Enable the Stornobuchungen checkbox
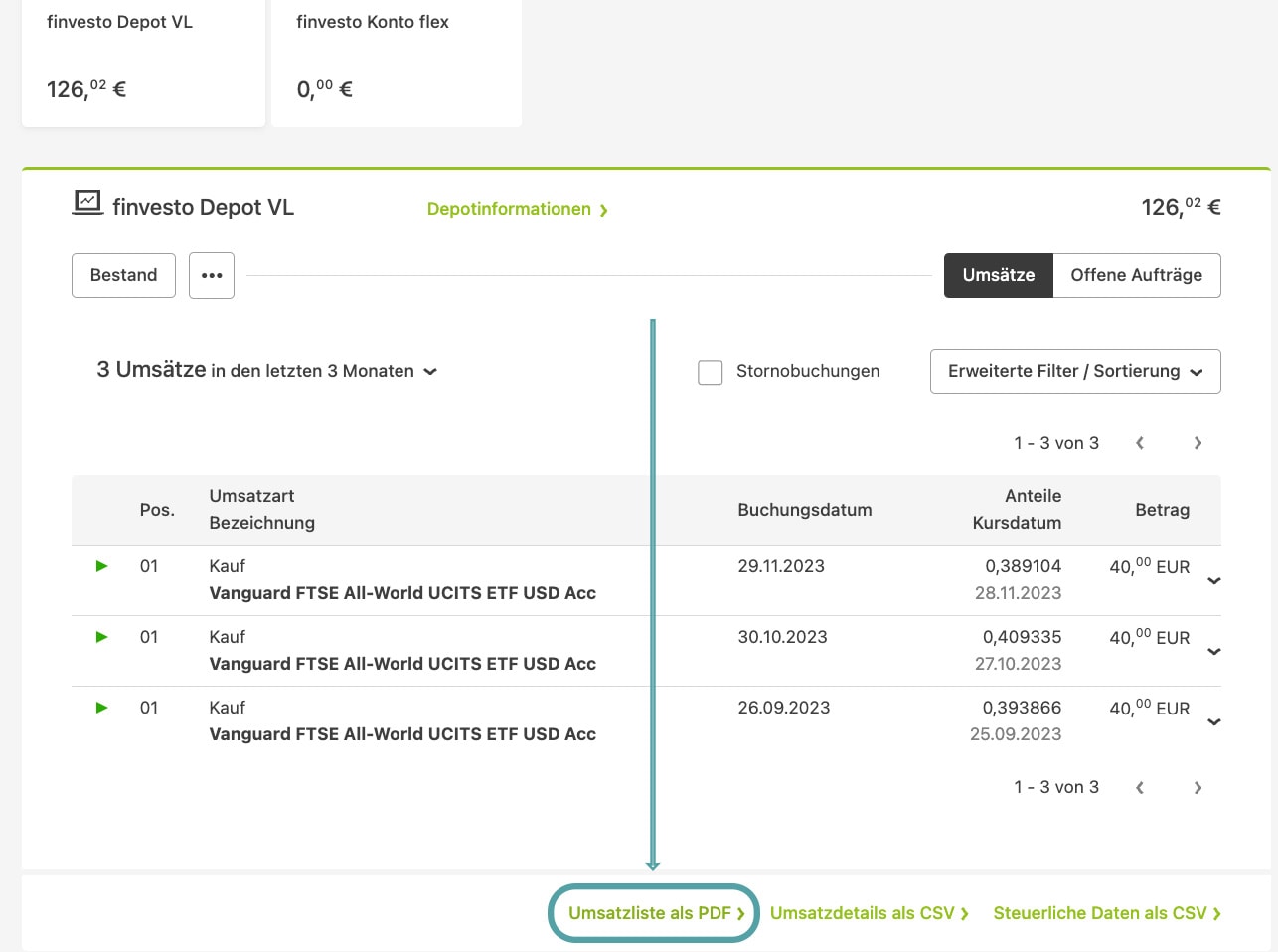Viewport: 1278px width, 952px height. [x=710, y=372]
